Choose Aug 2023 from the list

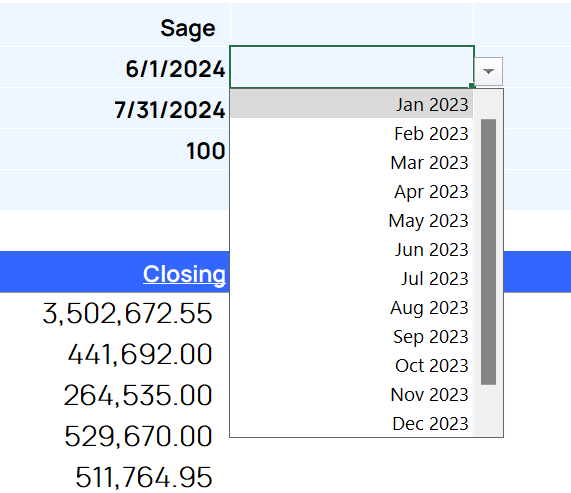coord(351,307)
